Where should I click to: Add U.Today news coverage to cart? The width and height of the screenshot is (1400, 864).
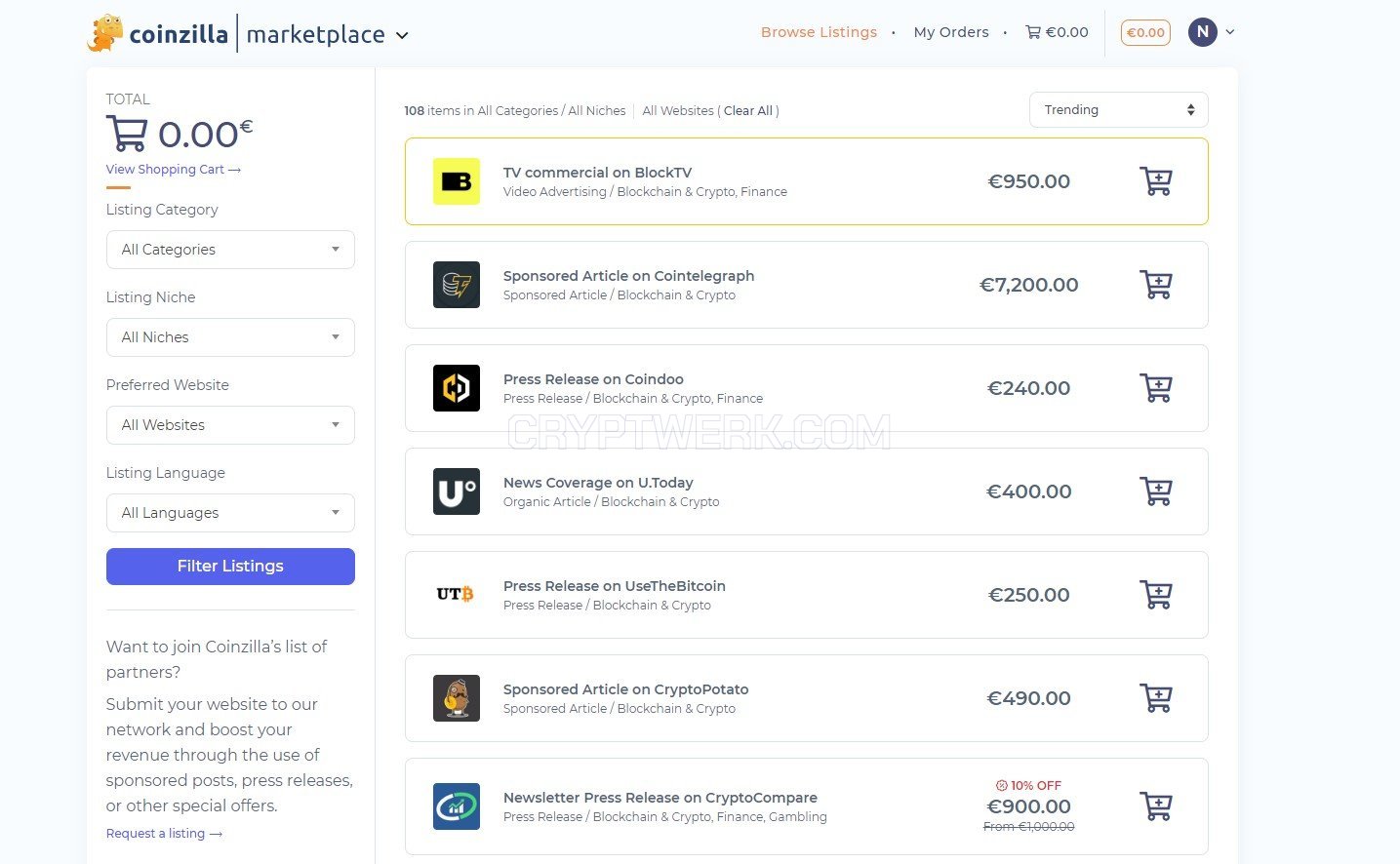[1156, 491]
